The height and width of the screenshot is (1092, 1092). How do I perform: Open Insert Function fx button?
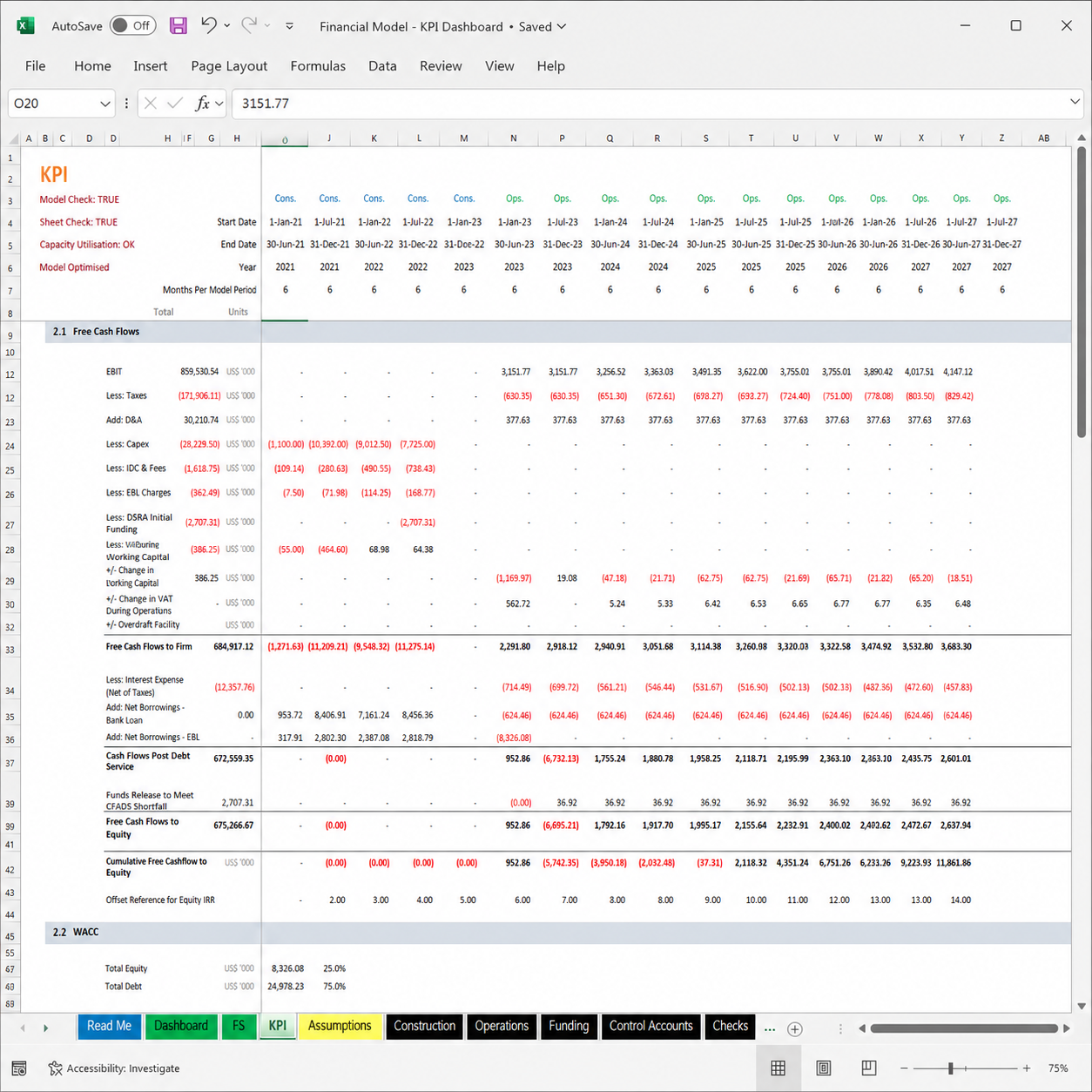(x=202, y=104)
